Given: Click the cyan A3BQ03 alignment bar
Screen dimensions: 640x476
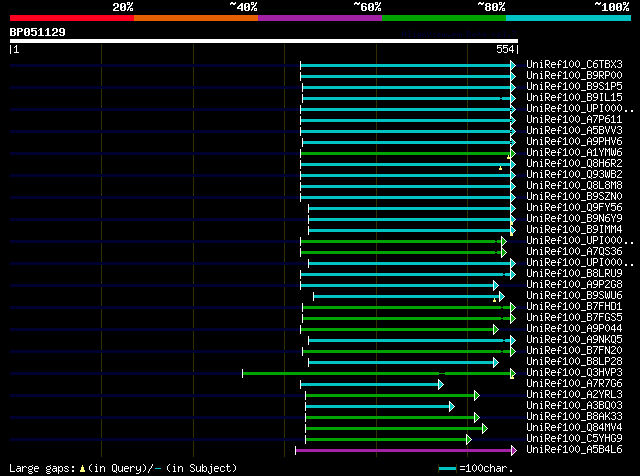Looking at the screenshot, I should click(380, 407).
